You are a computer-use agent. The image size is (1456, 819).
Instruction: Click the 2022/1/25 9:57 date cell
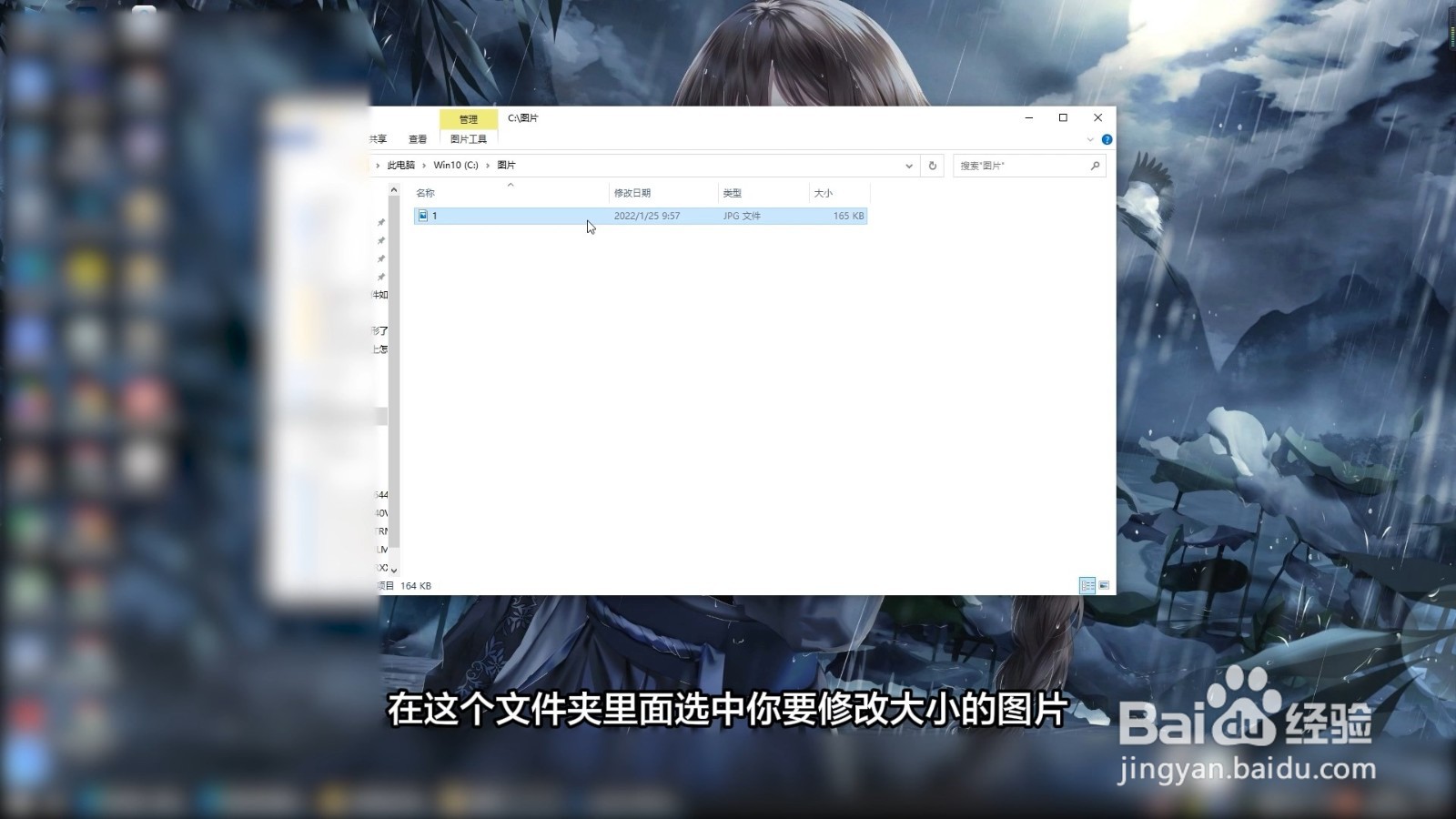coord(647,216)
